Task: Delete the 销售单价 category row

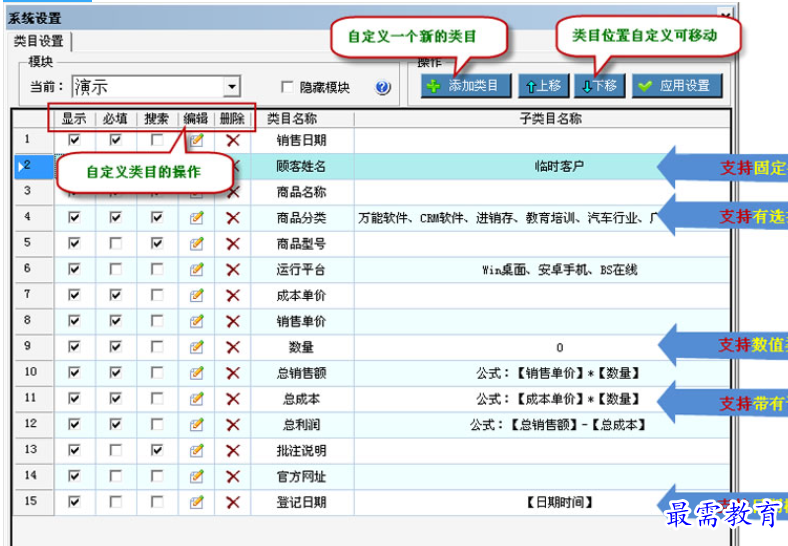Action: pyautogui.click(x=233, y=321)
